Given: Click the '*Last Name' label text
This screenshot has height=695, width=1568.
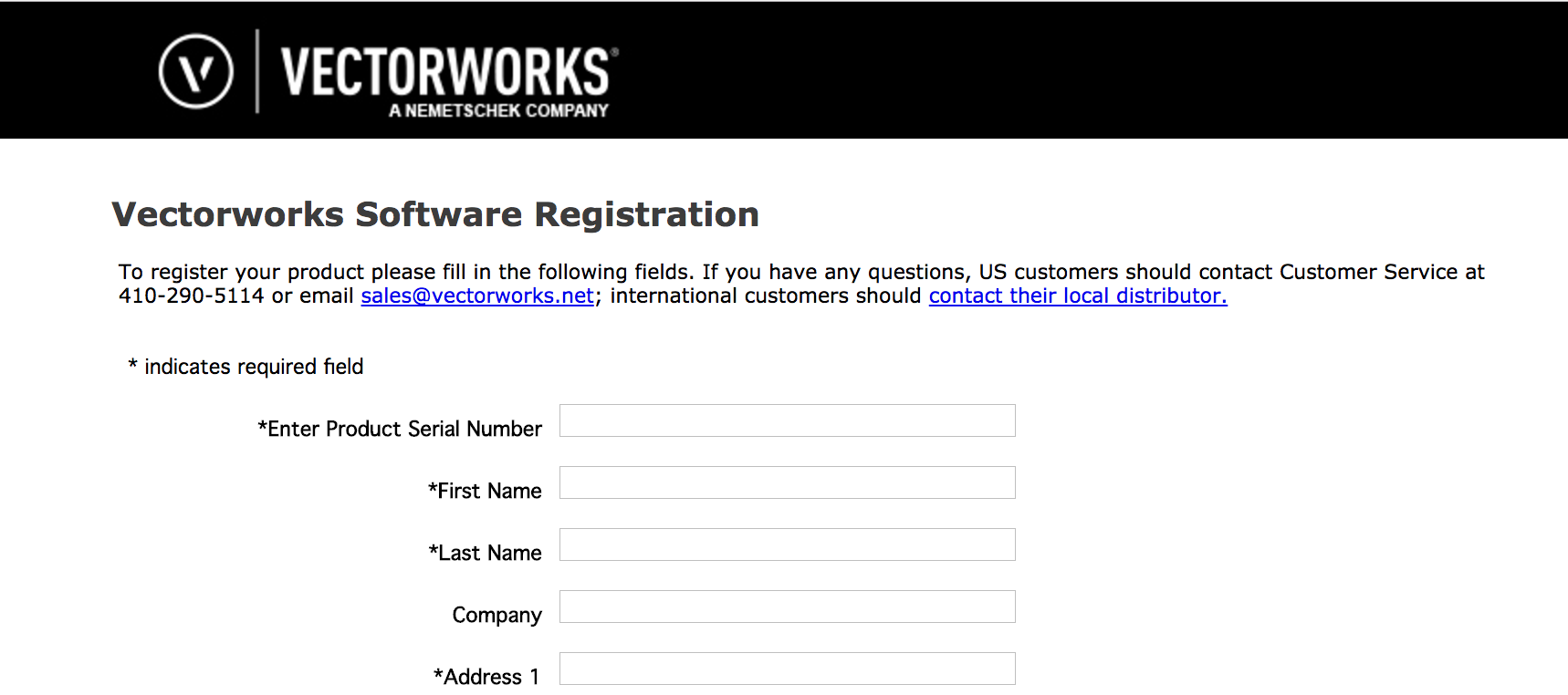Looking at the screenshot, I should click(x=485, y=553).
